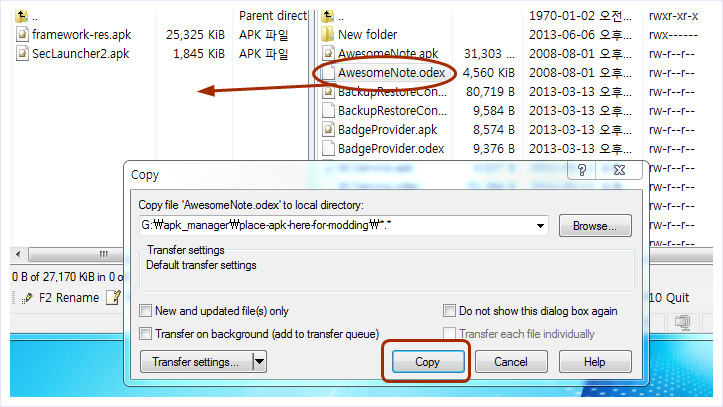
Task: Select the BadgeProvider.apk file icon
Action: pos(328,130)
